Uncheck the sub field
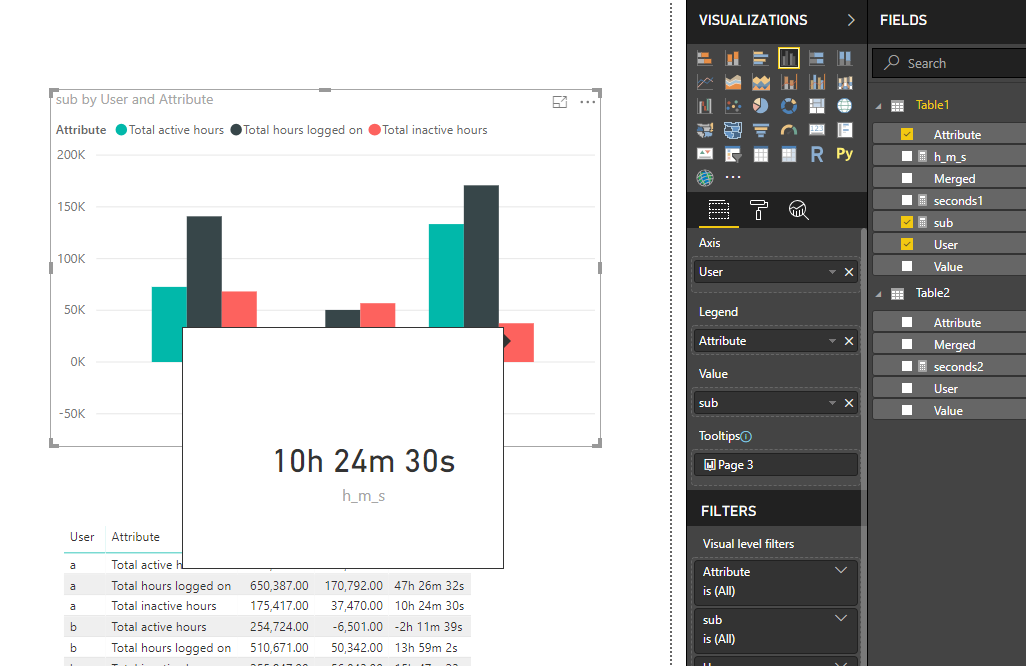This screenshot has width=1026, height=666. click(907, 222)
